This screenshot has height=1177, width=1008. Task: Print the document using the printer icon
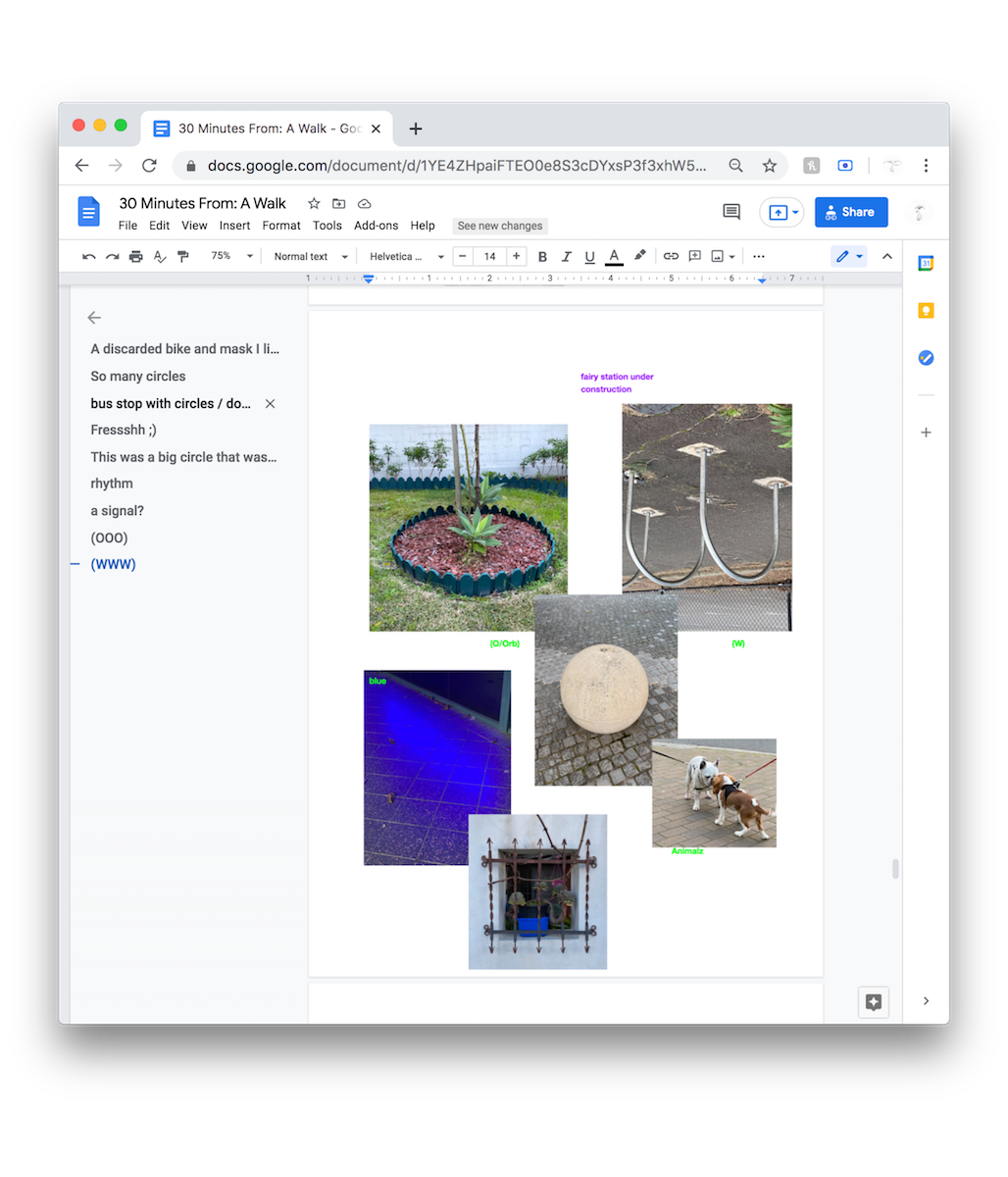136,256
